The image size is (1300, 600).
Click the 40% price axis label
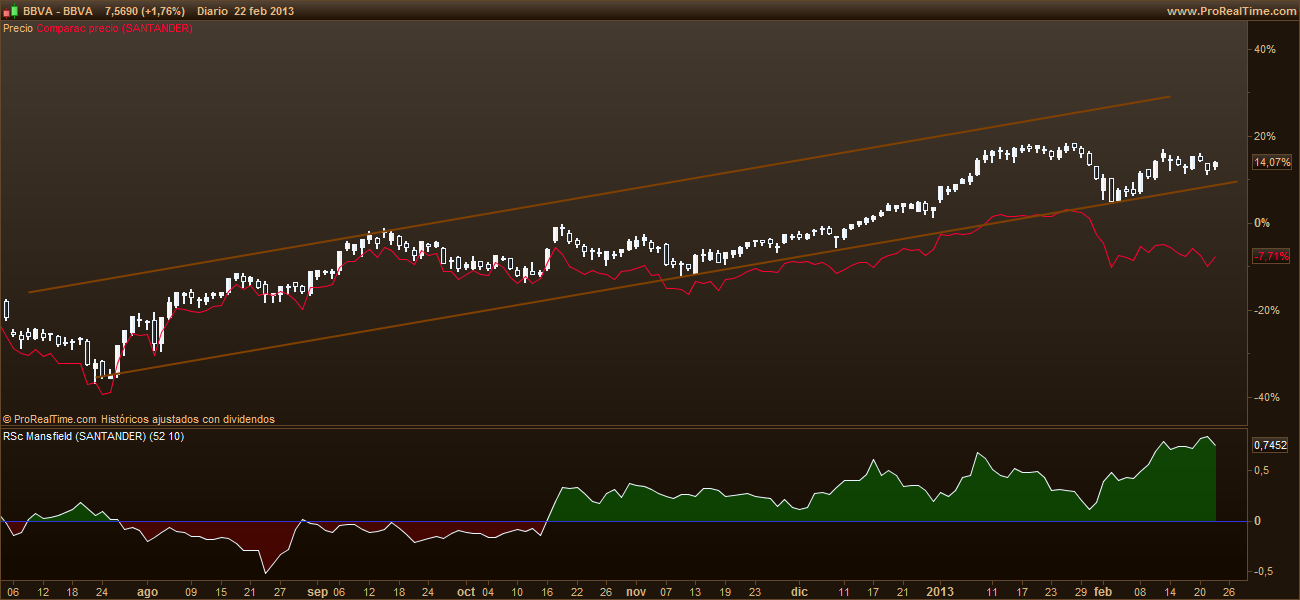1265,49
